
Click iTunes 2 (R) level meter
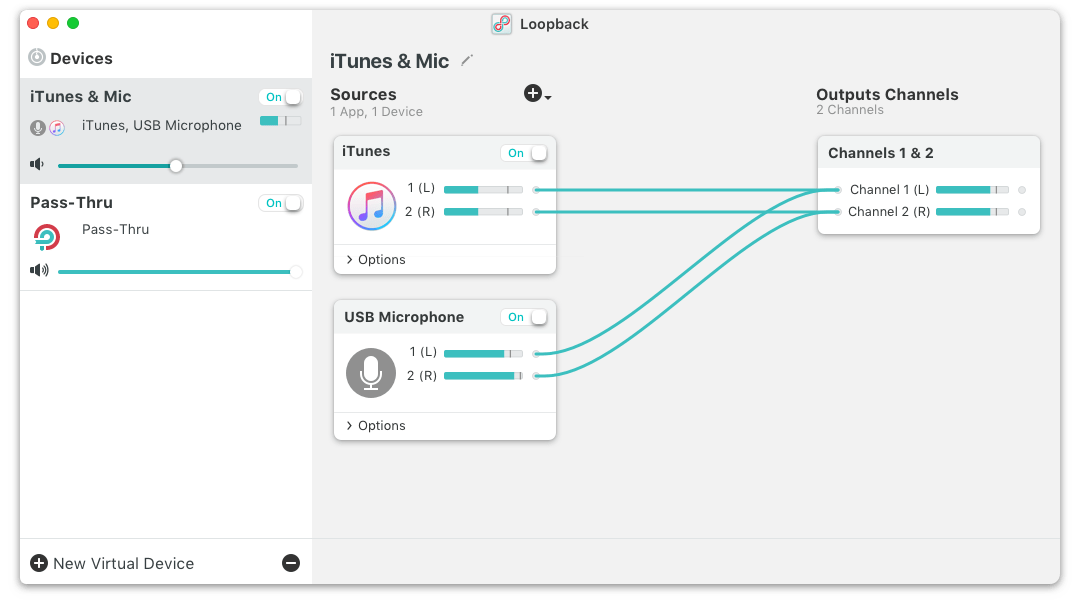tap(483, 211)
